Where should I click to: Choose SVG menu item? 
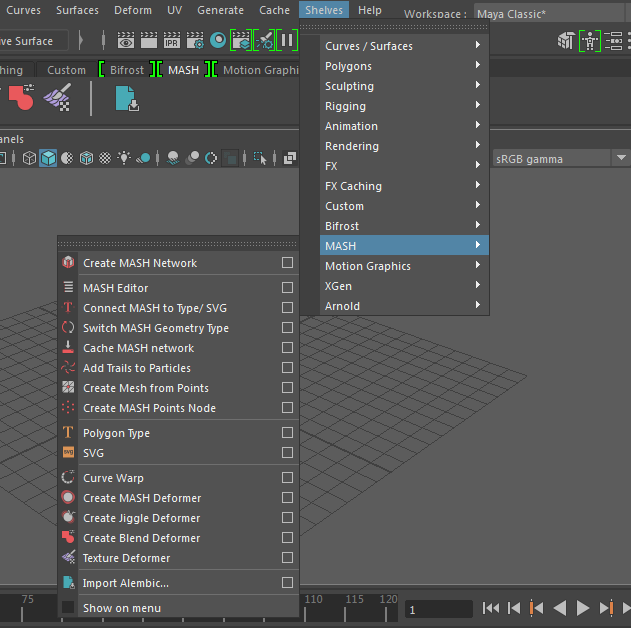tap(178, 453)
